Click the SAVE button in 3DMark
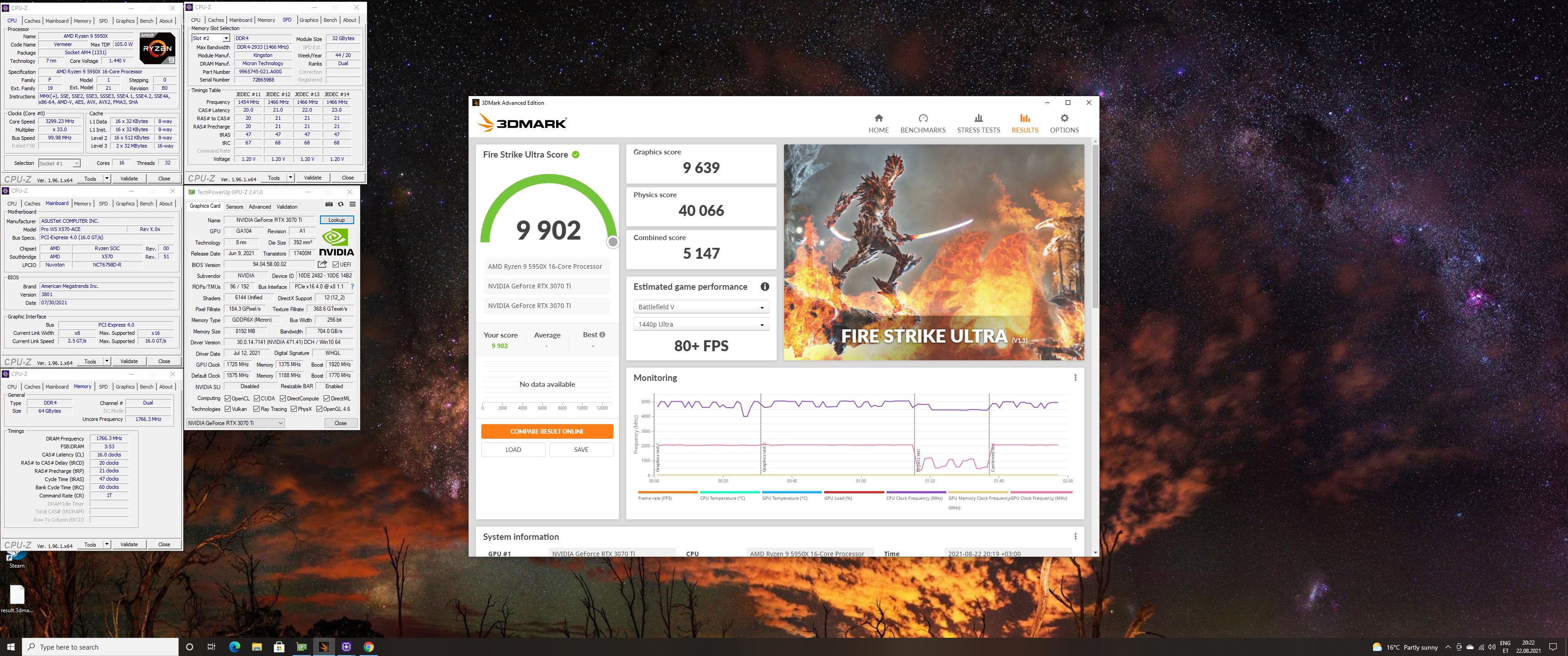1568x656 pixels. [x=581, y=449]
